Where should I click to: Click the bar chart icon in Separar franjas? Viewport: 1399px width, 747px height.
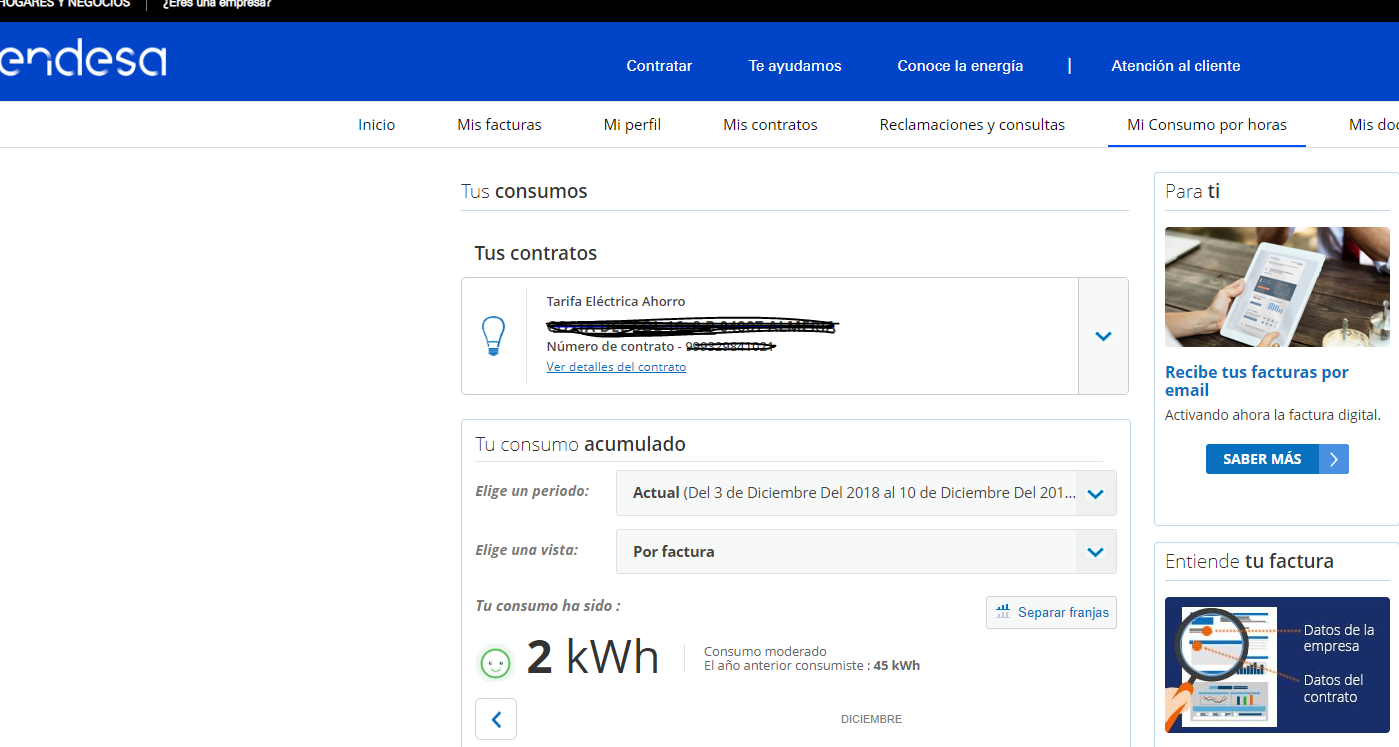(1003, 612)
